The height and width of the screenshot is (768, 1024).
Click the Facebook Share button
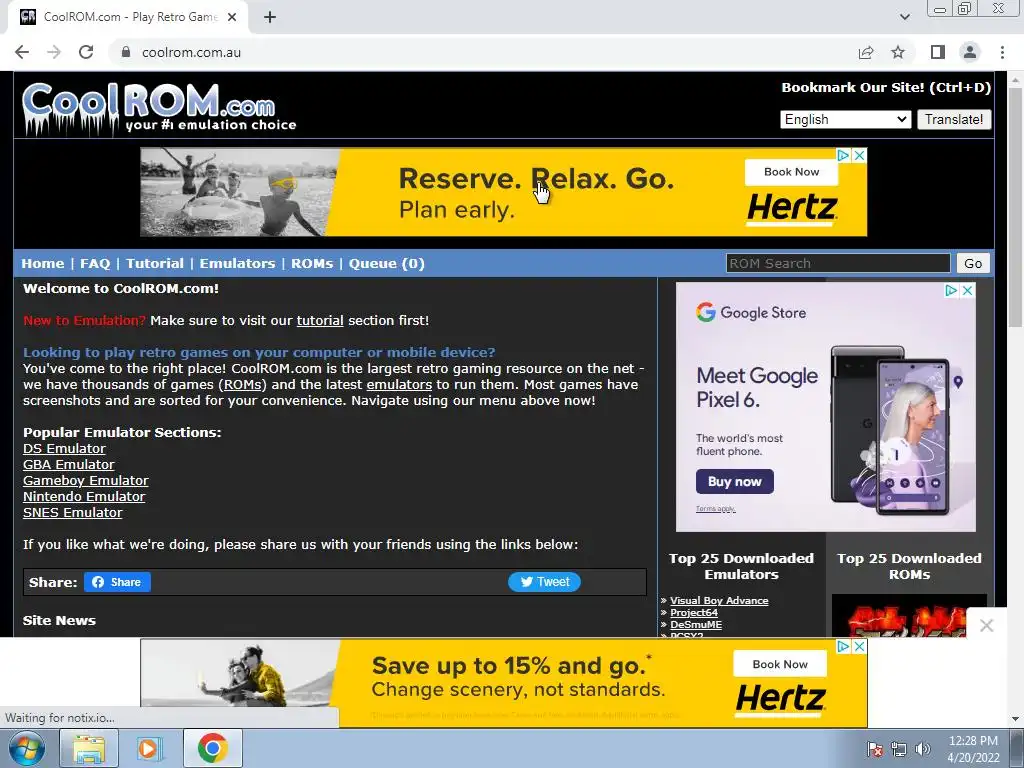(x=118, y=582)
